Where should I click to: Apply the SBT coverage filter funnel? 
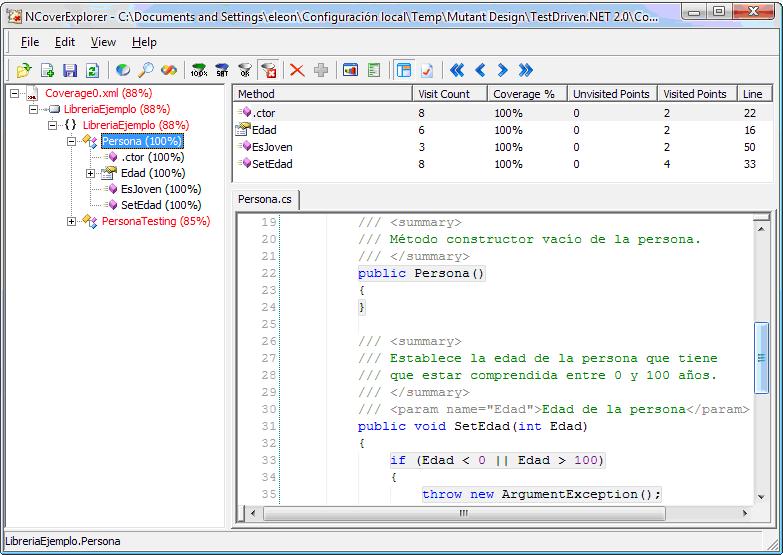click(x=222, y=70)
